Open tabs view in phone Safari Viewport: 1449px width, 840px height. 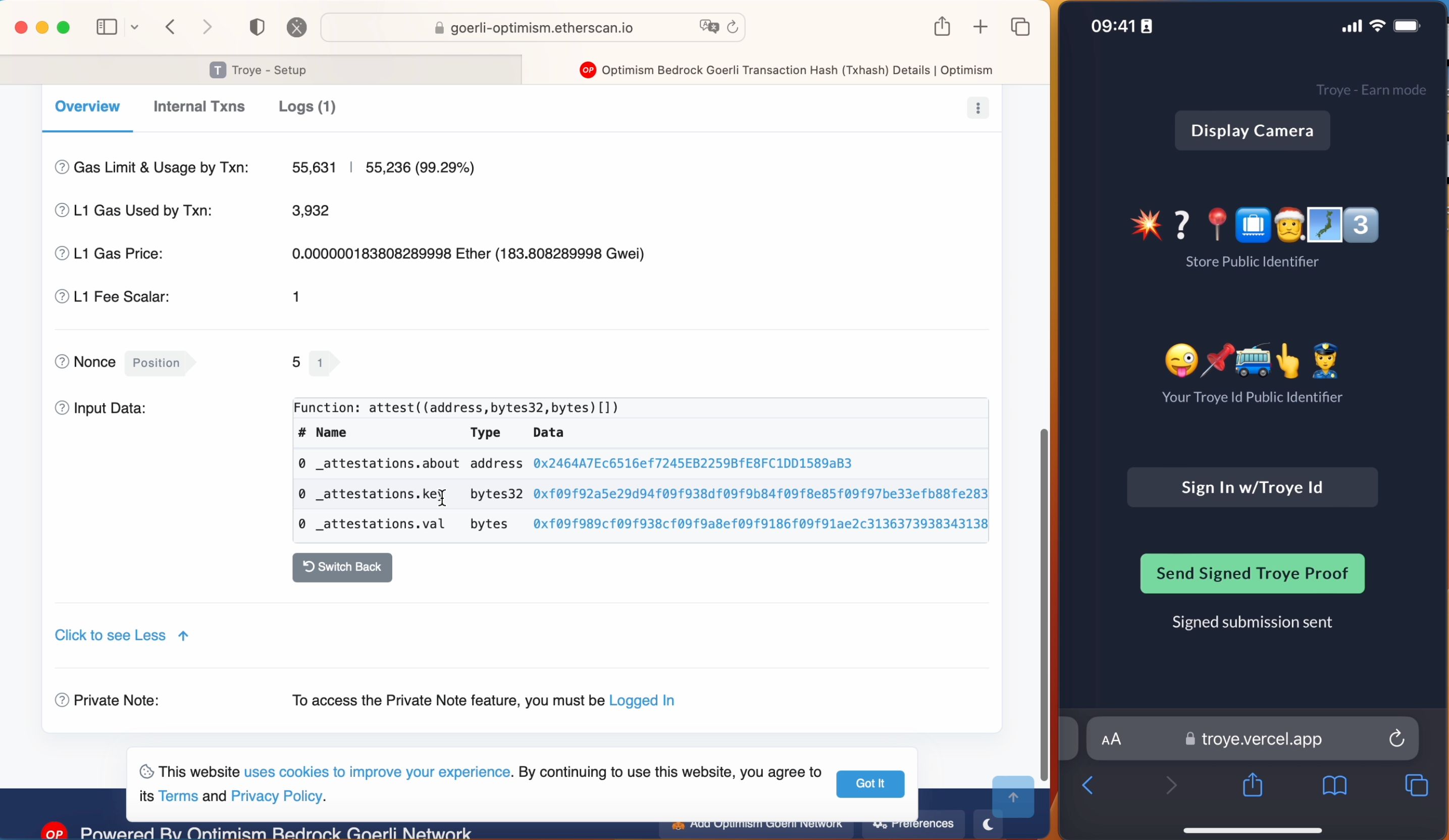pyautogui.click(x=1416, y=785)
